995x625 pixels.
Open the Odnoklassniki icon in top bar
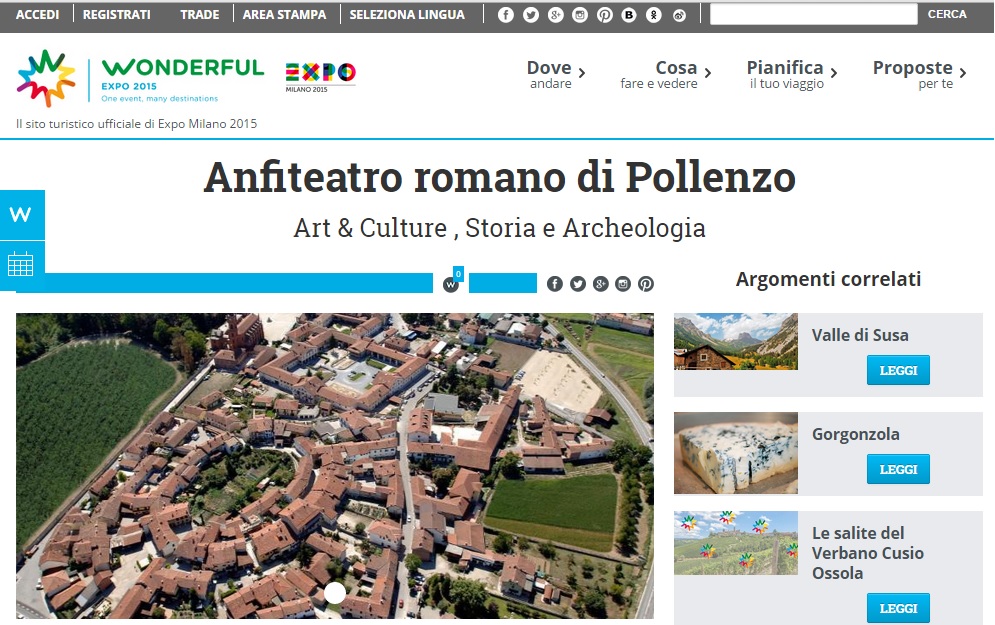coord(654,15)
